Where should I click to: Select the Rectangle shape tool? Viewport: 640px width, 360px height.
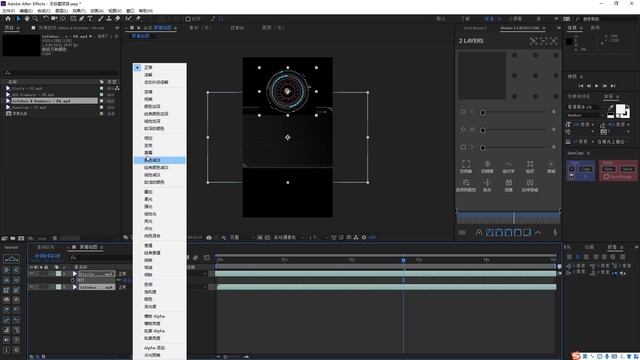73,19
